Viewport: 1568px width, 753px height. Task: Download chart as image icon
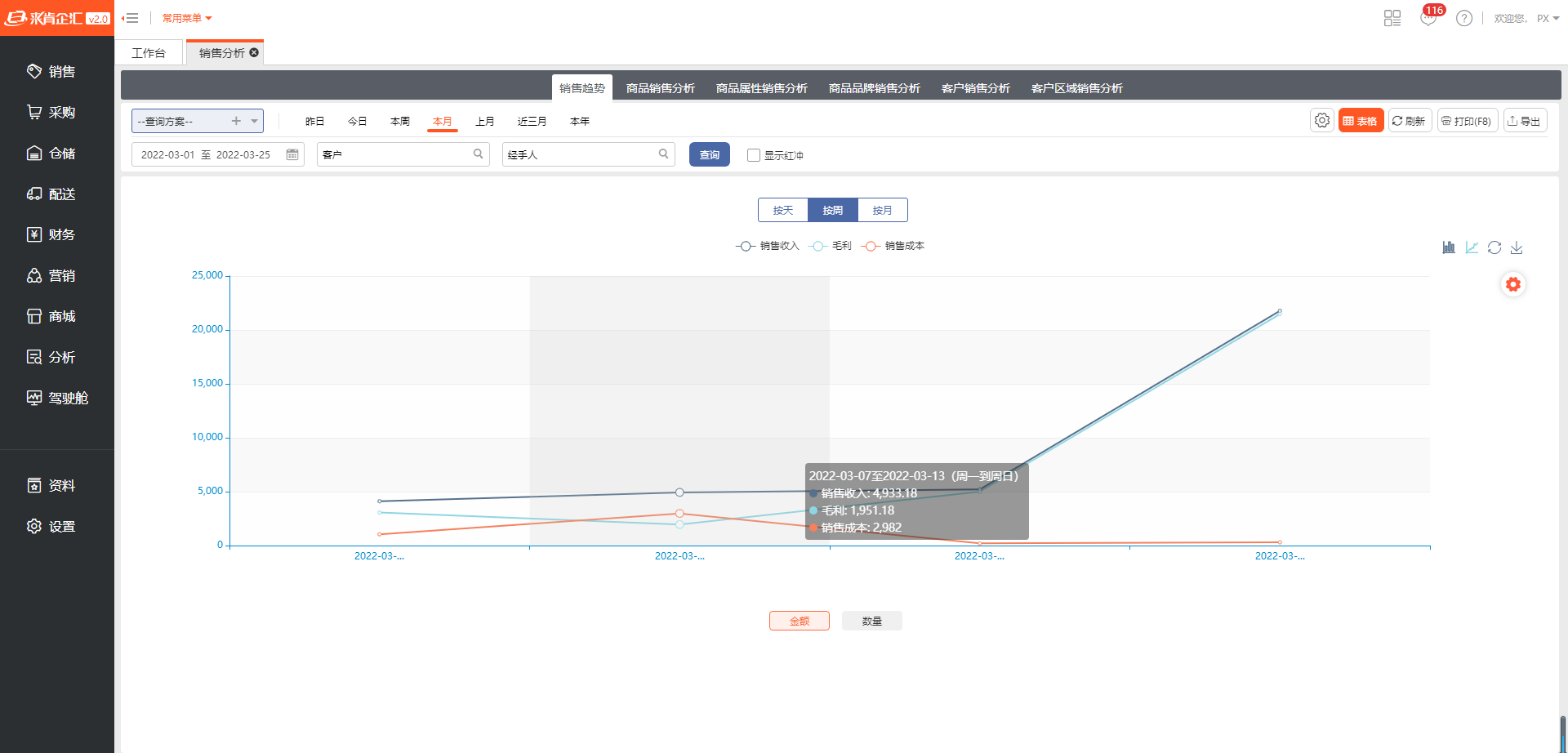click(x=1517, y=247)
